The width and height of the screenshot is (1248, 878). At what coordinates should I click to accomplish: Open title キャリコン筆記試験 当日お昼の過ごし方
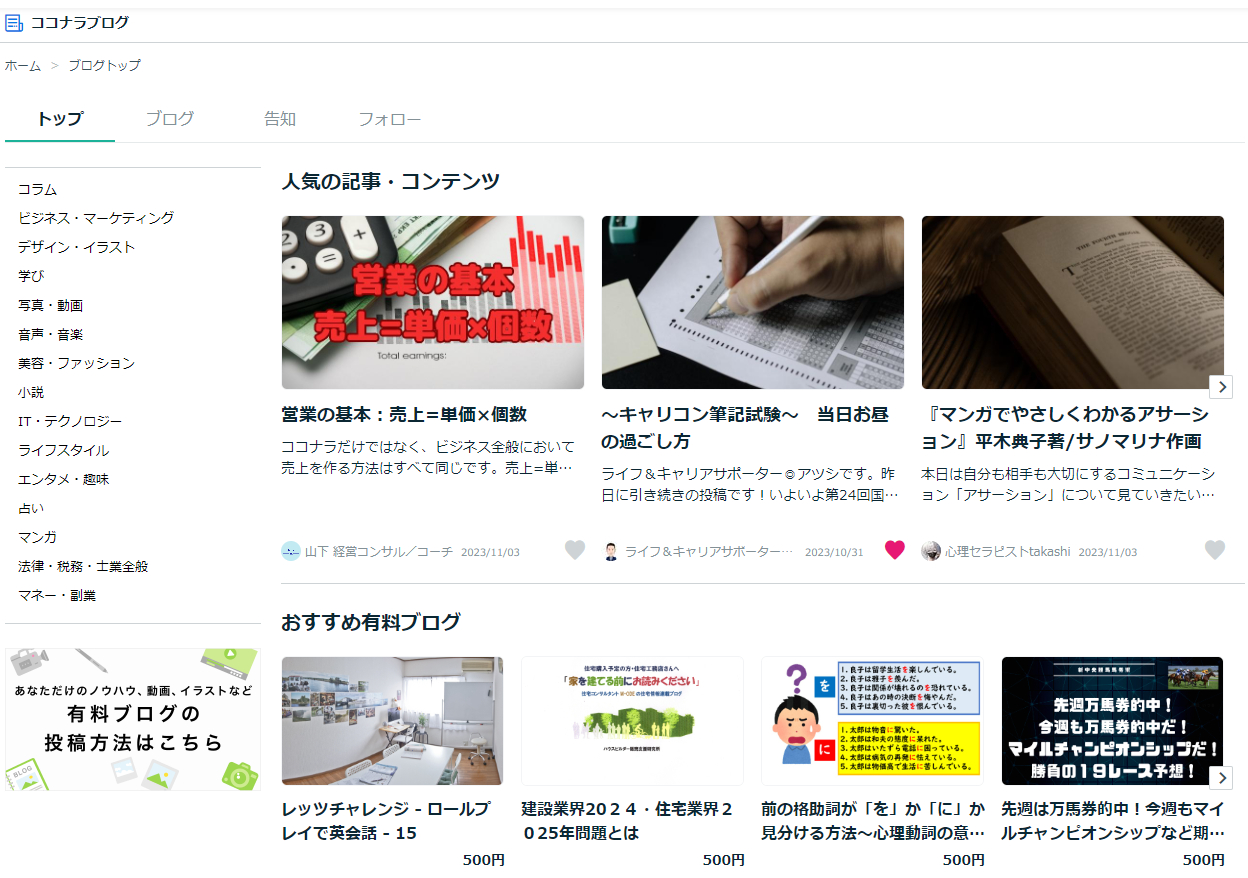coord(745,427)
